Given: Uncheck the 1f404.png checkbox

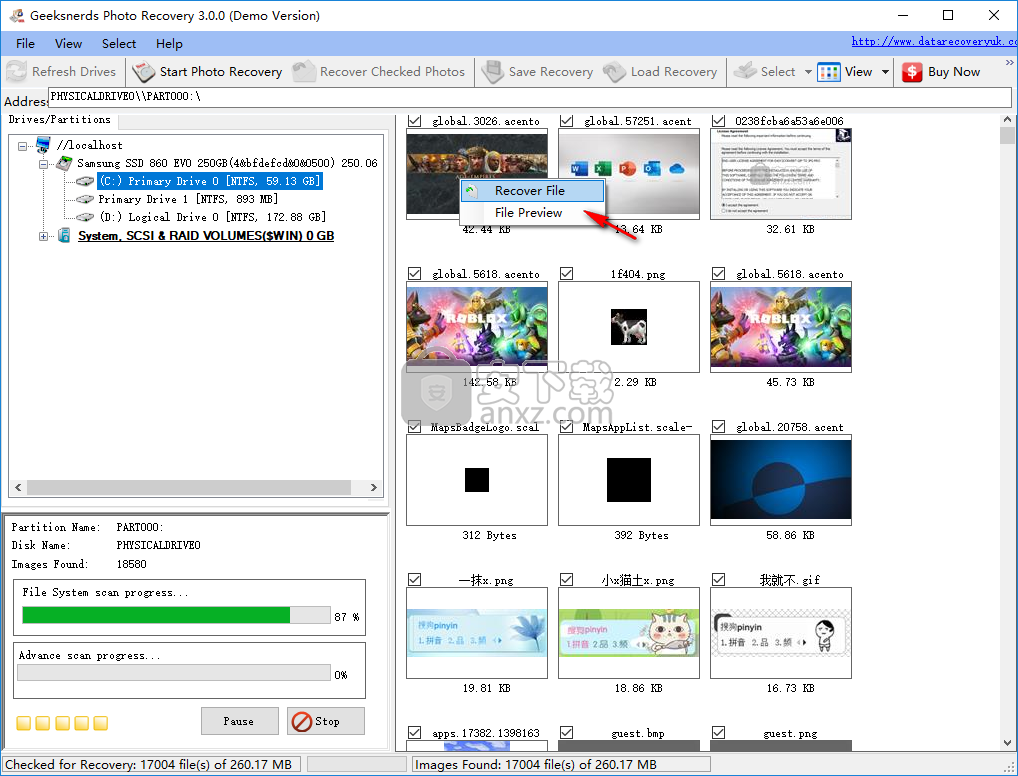Looking at the screenshot, I should coord(566,273).
